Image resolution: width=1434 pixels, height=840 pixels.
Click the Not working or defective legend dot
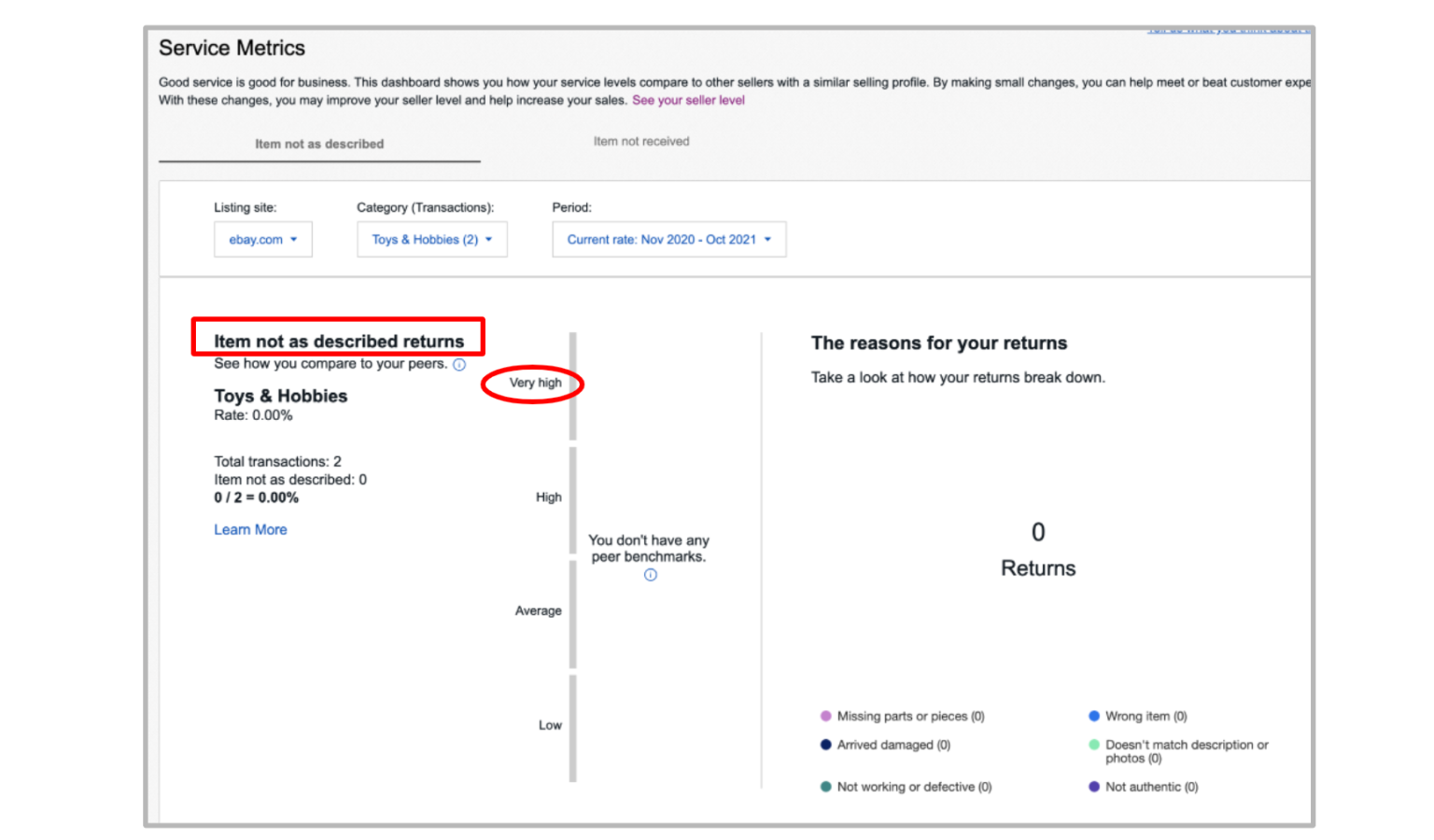point(825,787)
